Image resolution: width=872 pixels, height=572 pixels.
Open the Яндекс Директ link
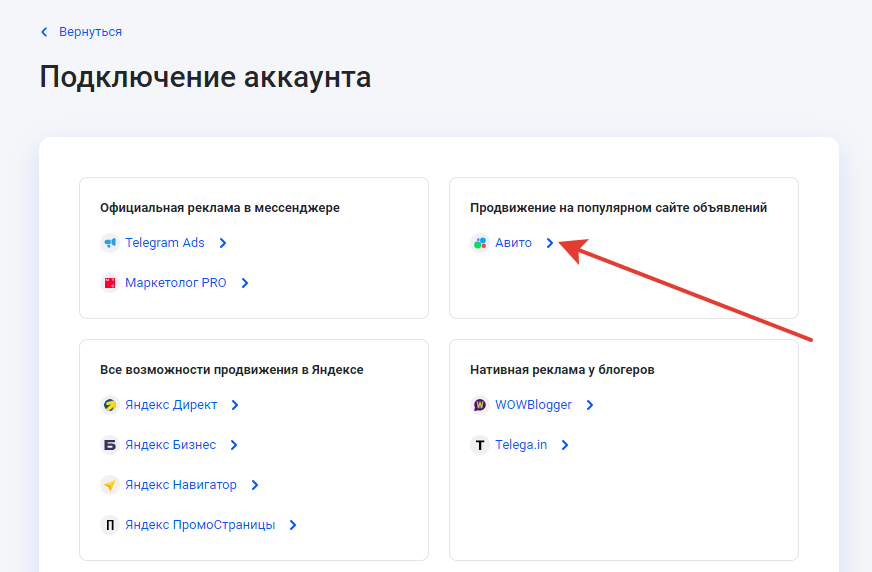pos(171,405)
